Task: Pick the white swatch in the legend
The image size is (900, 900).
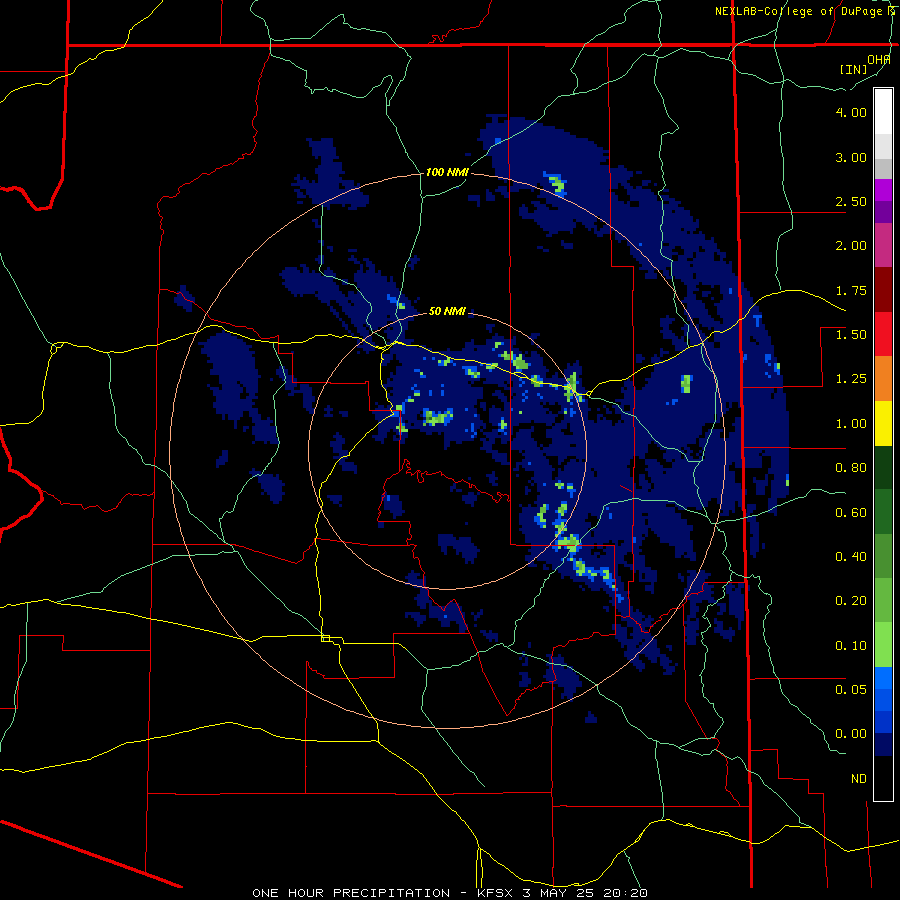Action: point(883,111)
